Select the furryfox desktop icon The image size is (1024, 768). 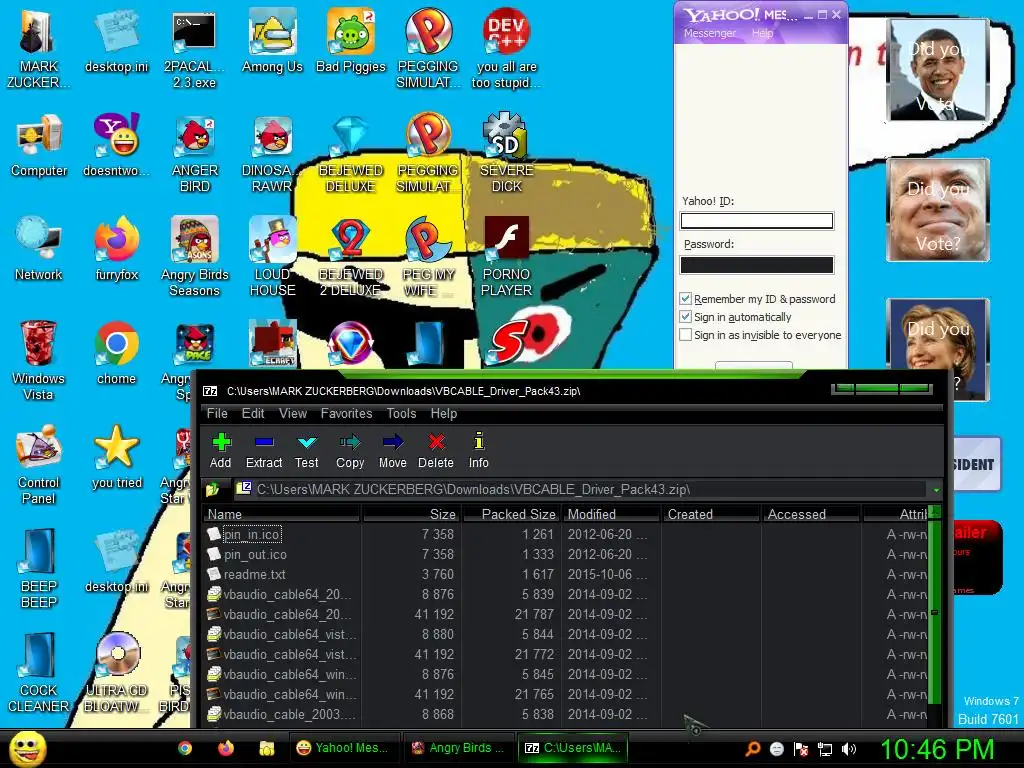tap(117, 249)
